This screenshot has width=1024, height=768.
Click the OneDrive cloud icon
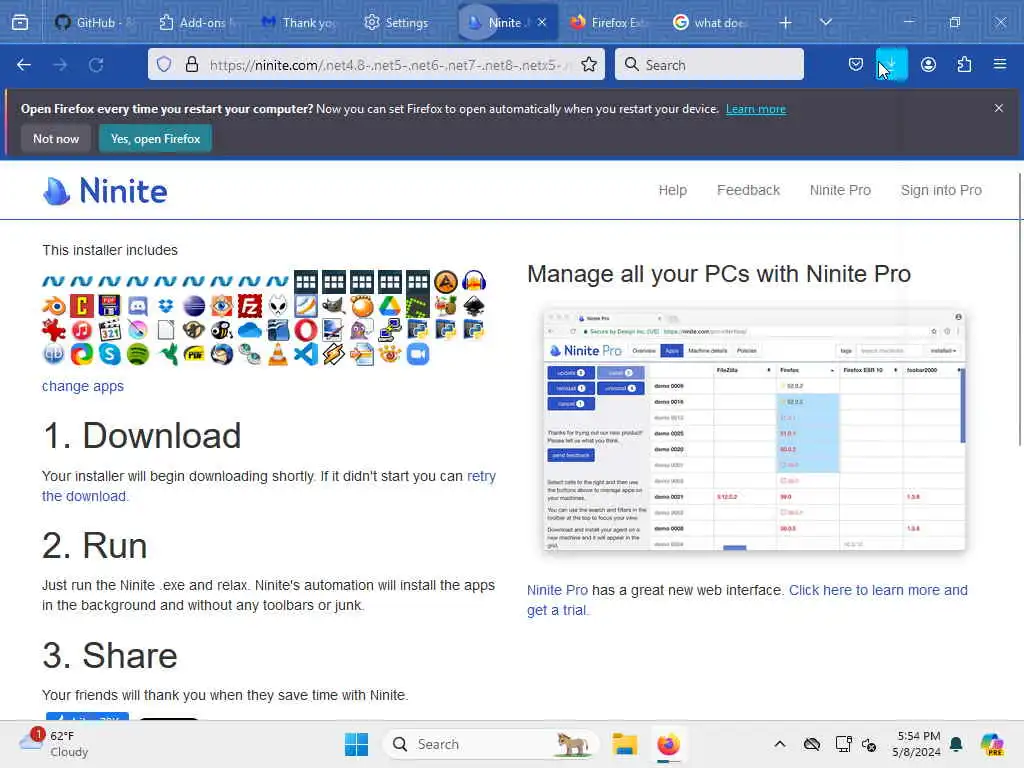(x=250, y=330)
